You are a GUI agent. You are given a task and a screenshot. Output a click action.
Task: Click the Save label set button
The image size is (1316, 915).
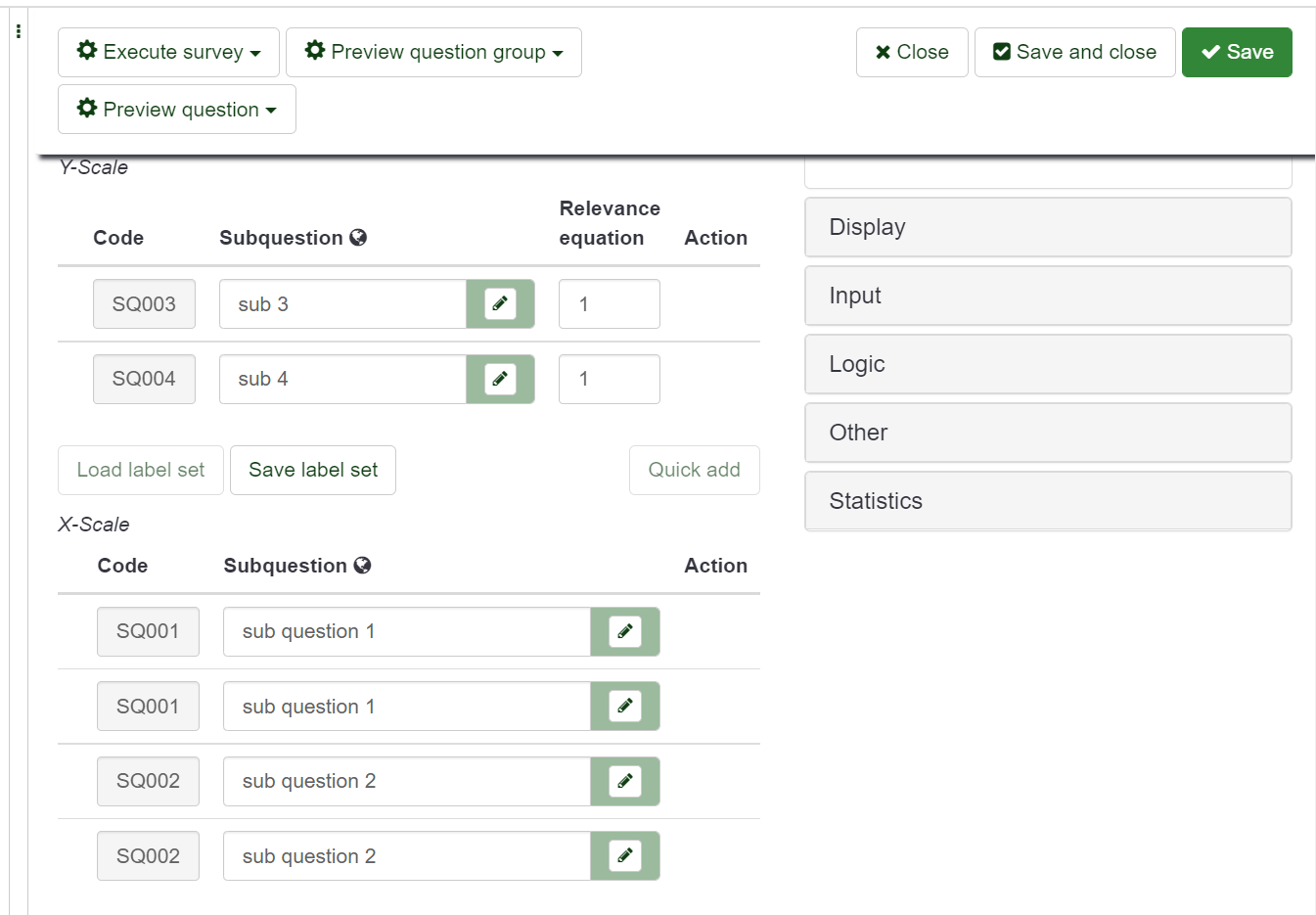[313, 470]
